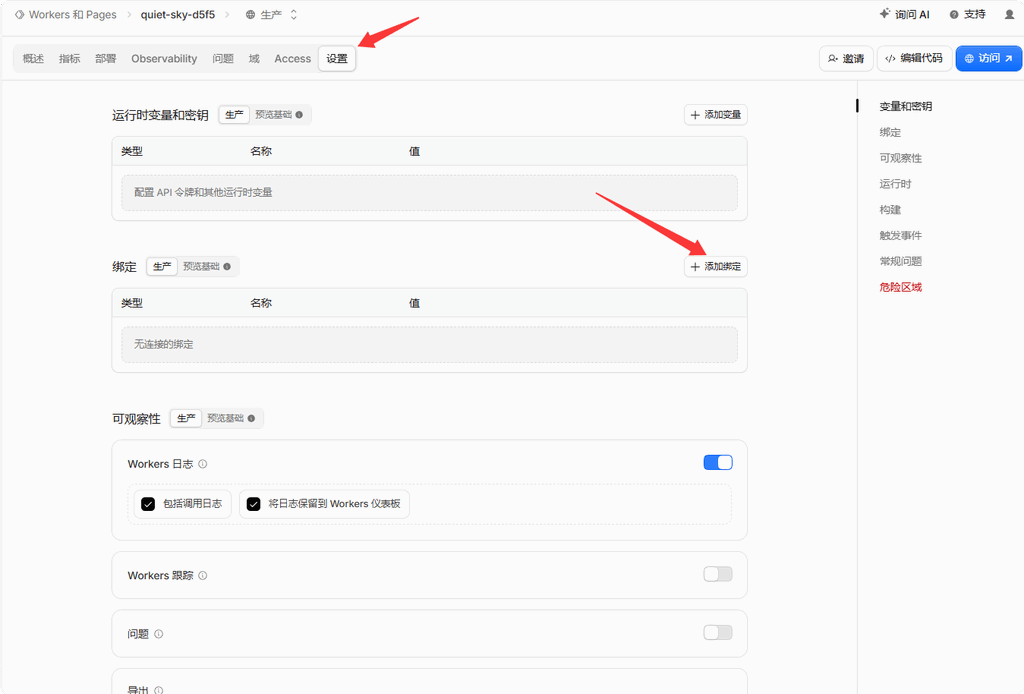Image resolution: width=1024 pixels, height=694 pixels.
Task: Jump to 构建 in side navigation
Action: (890, 210)
